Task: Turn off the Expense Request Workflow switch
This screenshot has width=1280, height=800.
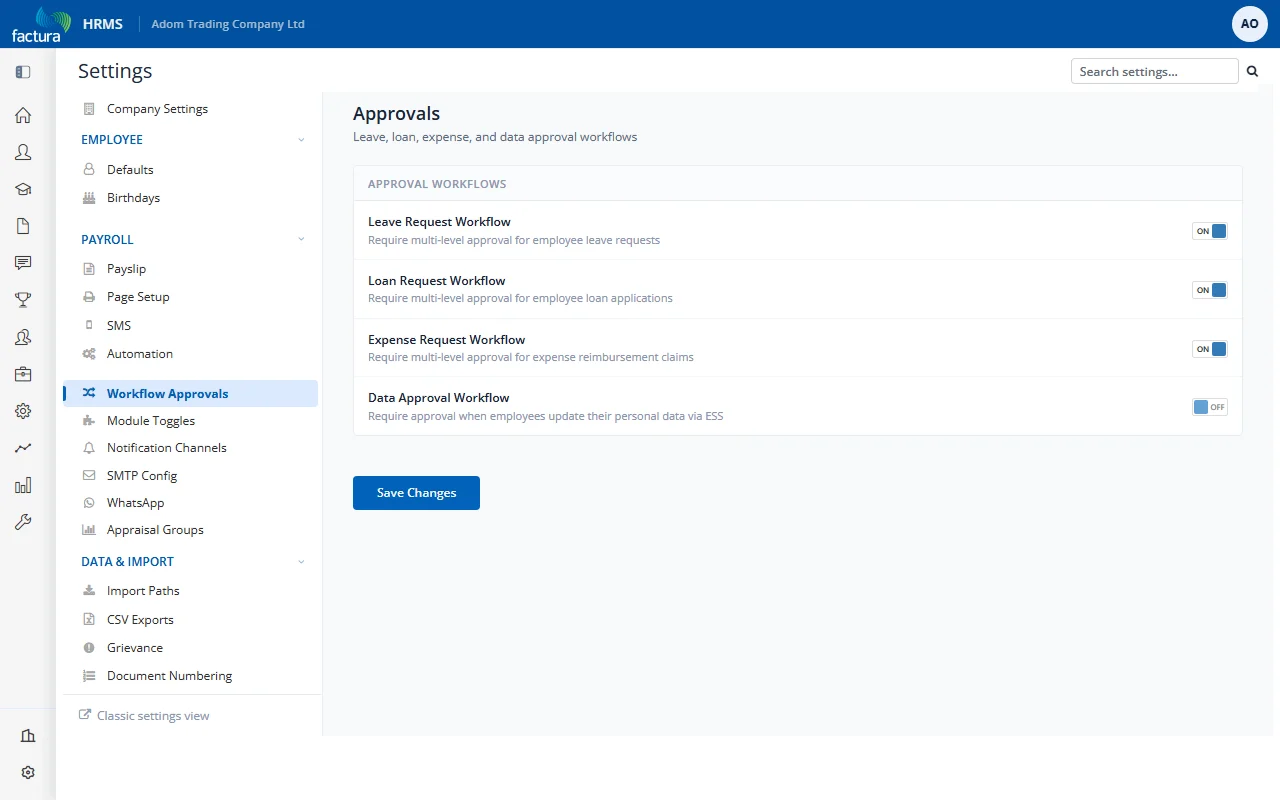Action: point(1210,349)
